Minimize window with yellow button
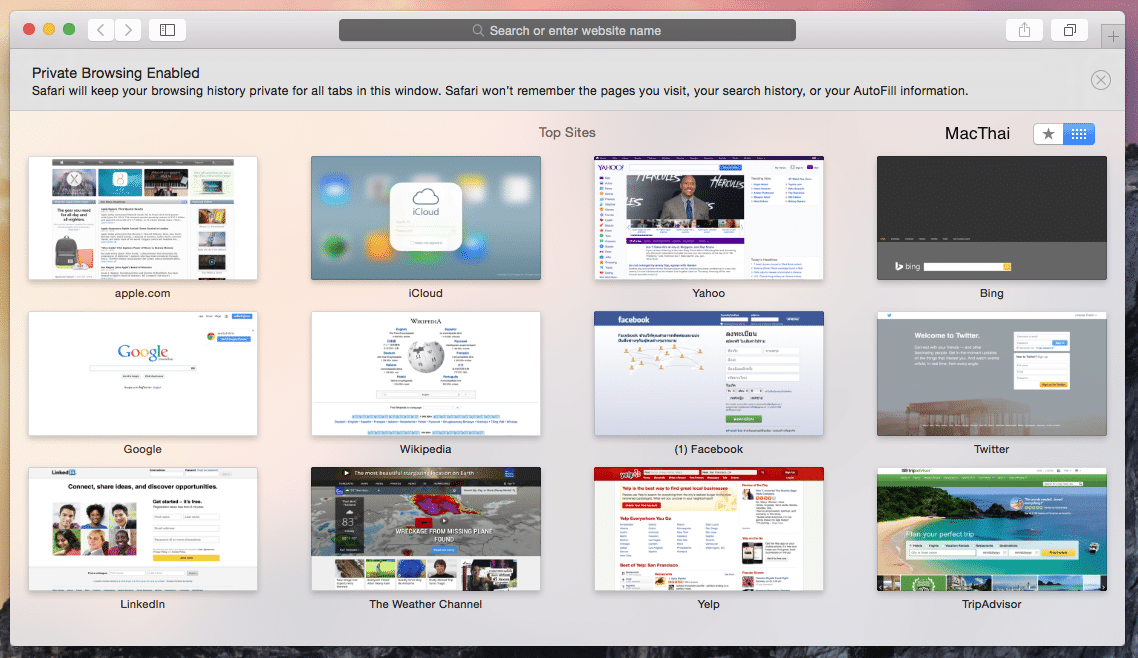Image resolution: width=1138 pixels, height=658 pixels. click(49, 29)
